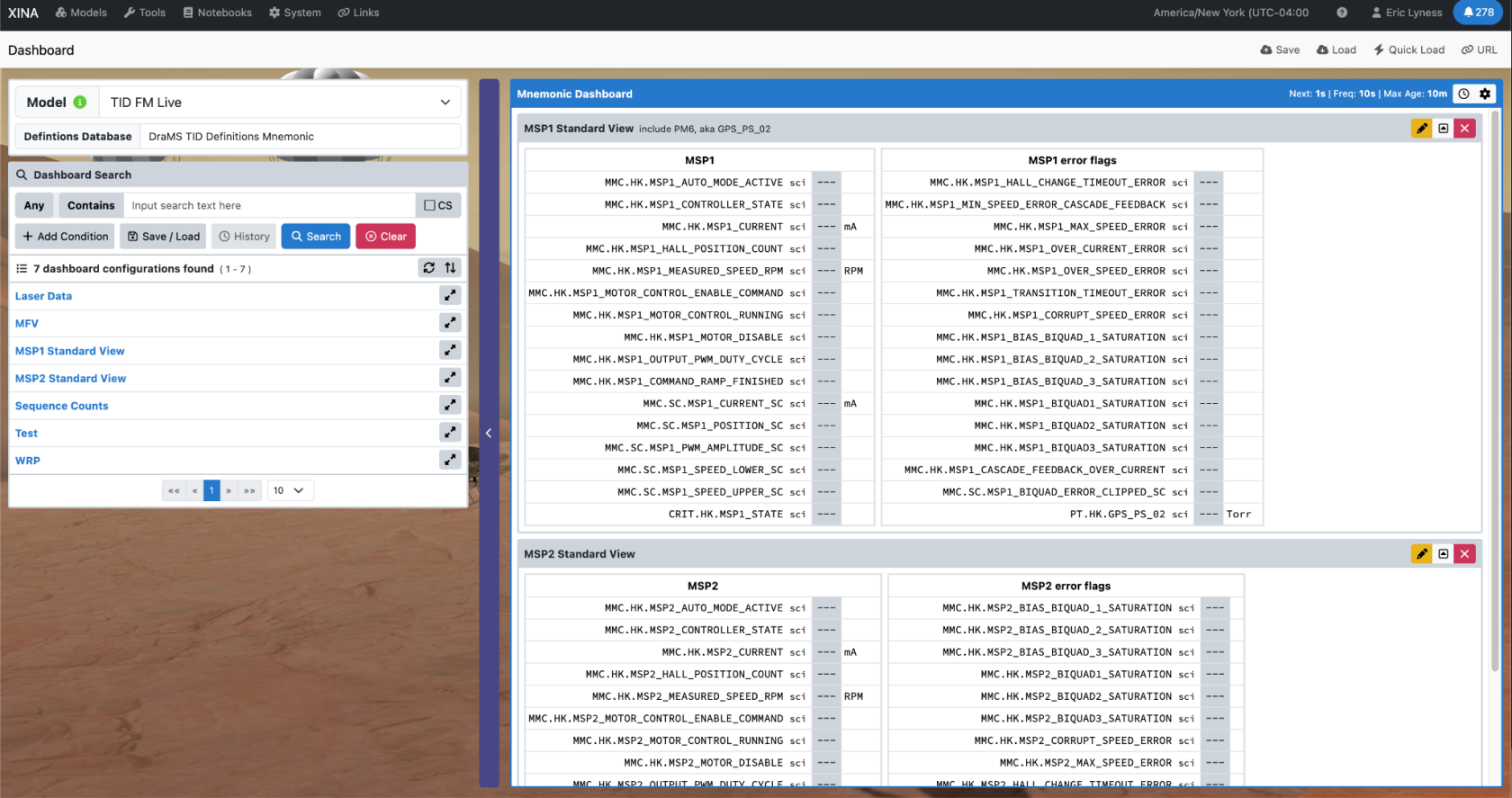Click the sort order arrows icon

coord(450,268)
